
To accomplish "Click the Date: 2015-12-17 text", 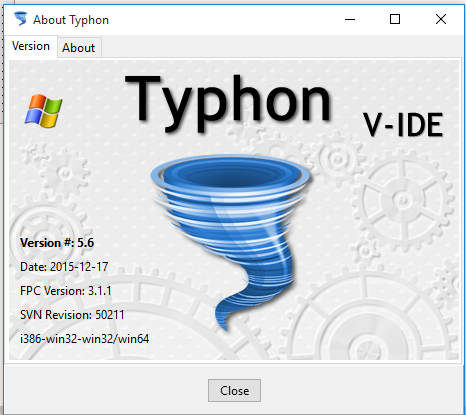I will coord(64,267).
